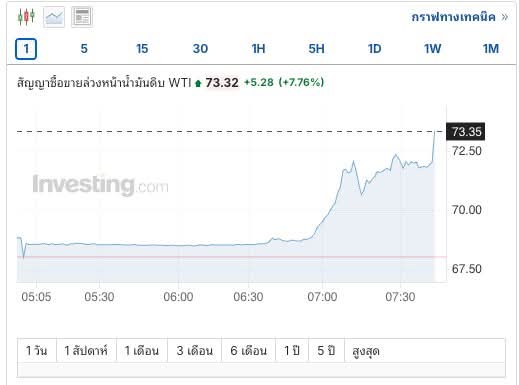
Task: Show the 5 ปี range
Action: pos(326,351)
